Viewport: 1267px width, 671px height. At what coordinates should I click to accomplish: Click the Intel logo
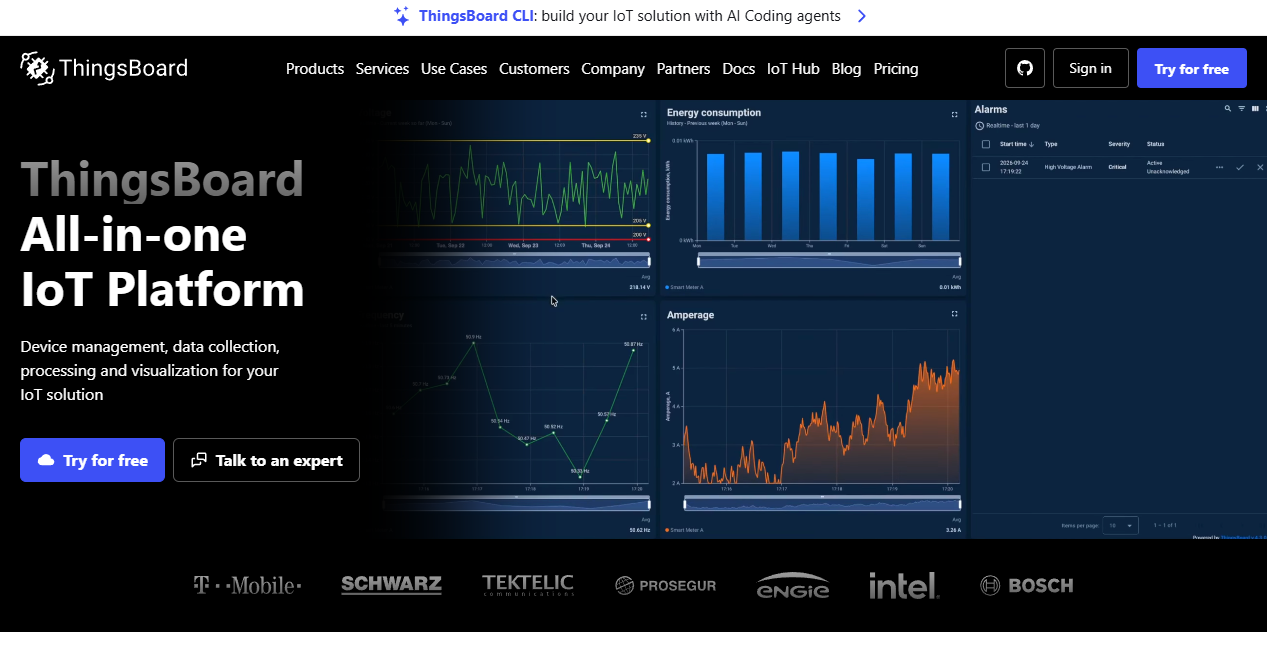904,585
